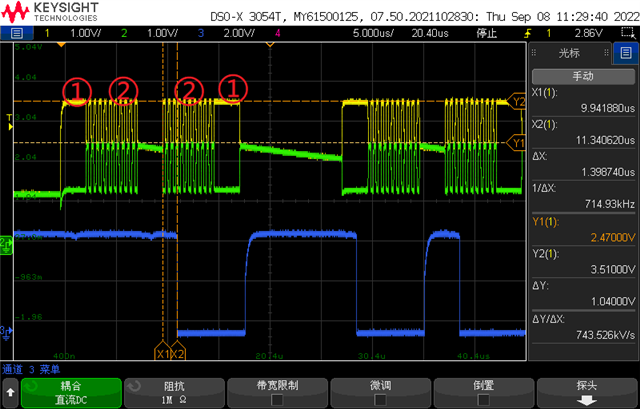Click the trigger source channel 1 label

click(x=549, y=33)
